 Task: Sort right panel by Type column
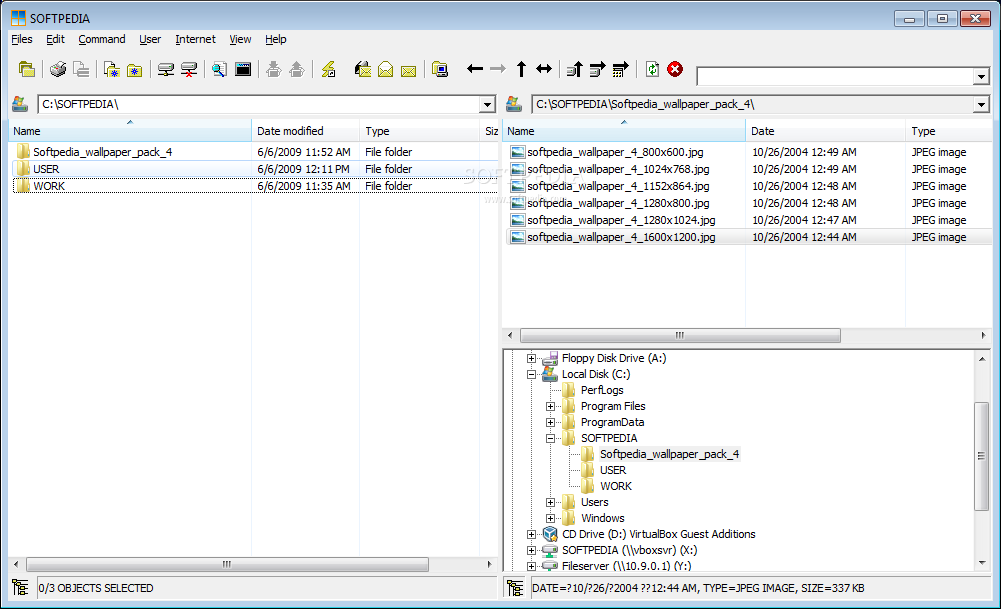pyautogui.click(x=949, y=131)
